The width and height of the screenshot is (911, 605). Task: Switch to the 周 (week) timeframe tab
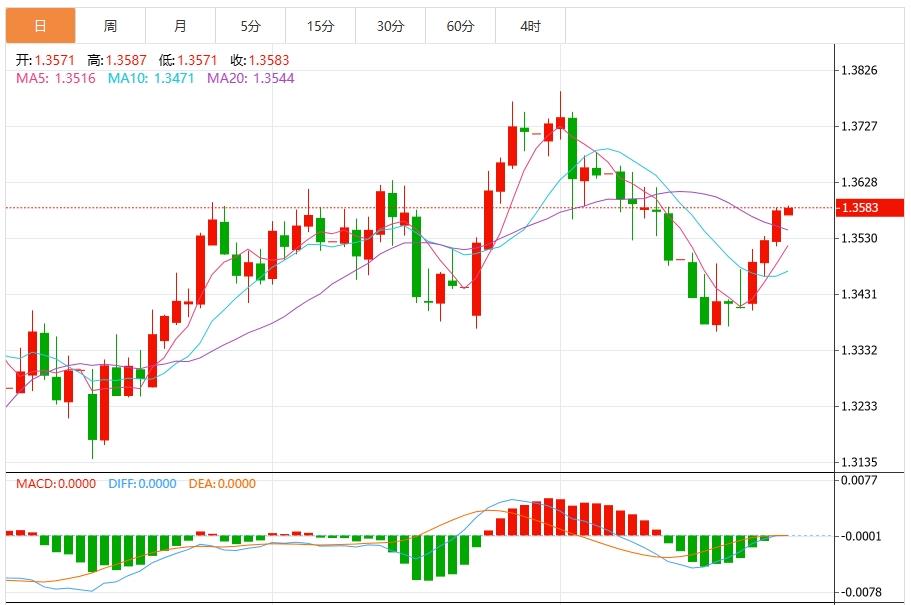(111, 22)
